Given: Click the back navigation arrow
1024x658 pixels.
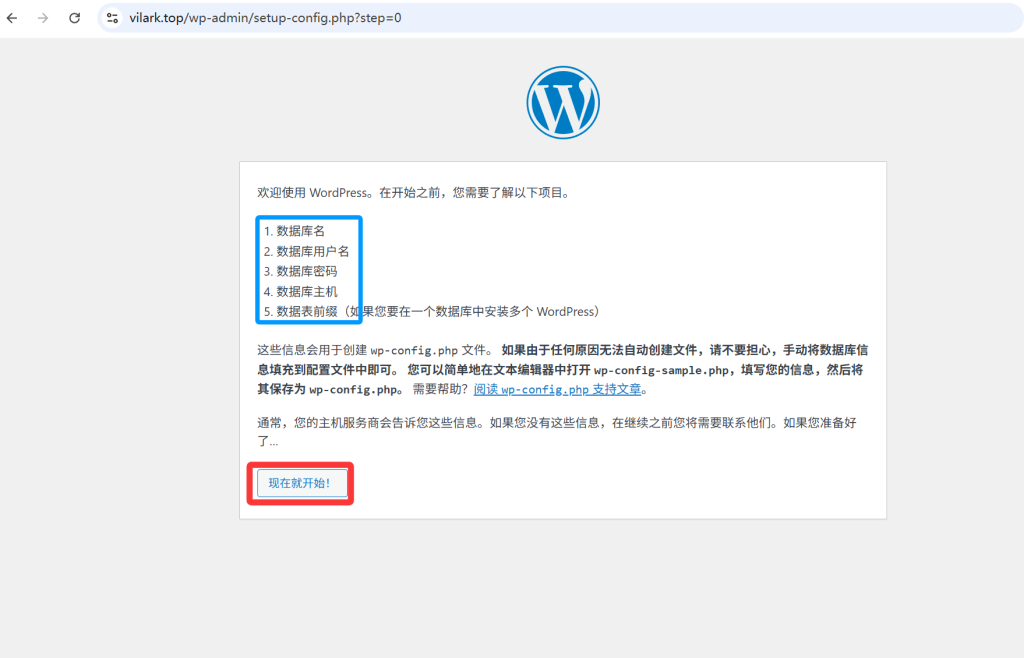Looking at the screenshot, I should [11, 17].
